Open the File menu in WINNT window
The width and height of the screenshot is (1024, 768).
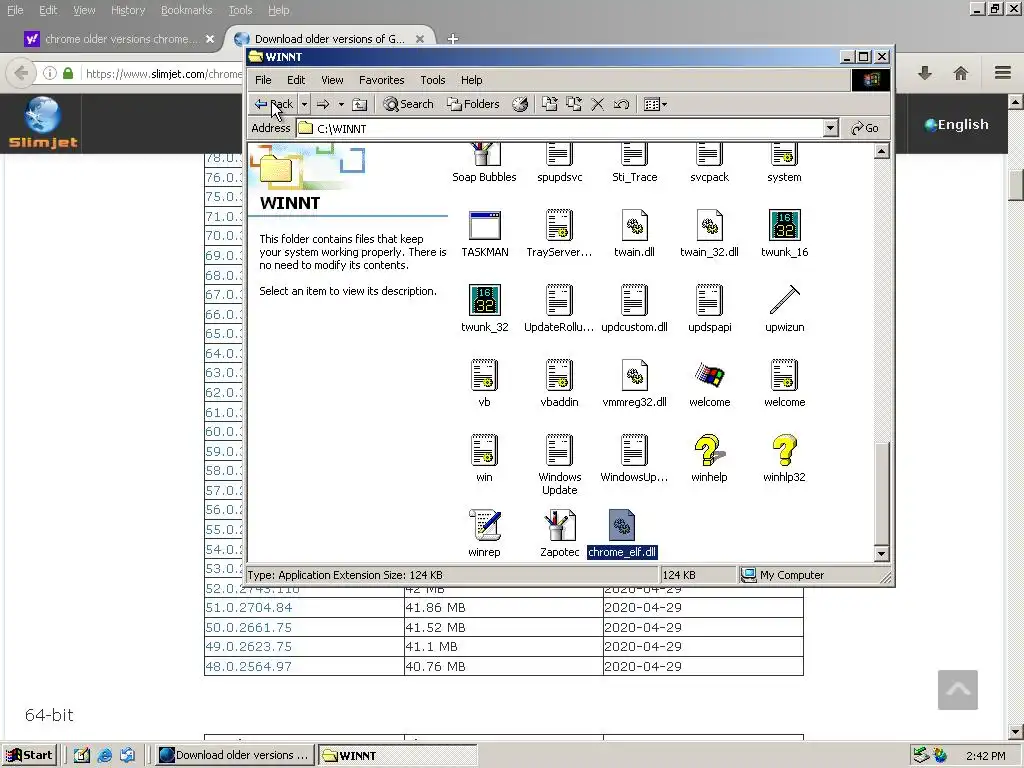[x=263, y=80]
